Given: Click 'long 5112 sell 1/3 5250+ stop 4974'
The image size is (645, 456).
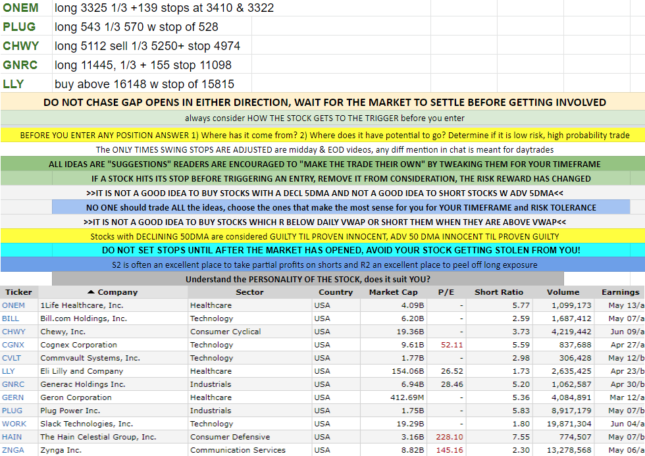Looking at the screenshot, I should click(x=147, y=46).
